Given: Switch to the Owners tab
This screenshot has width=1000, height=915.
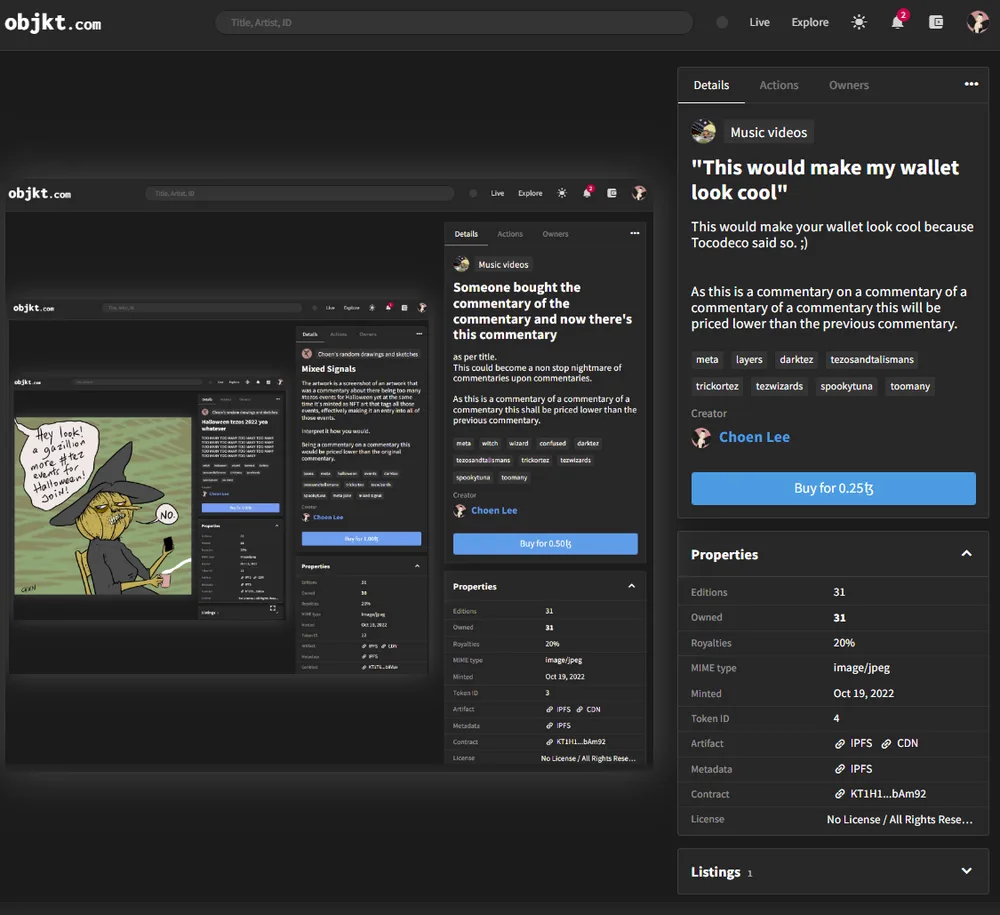Looking at the screenshot, I should click(x=848, y=85).
